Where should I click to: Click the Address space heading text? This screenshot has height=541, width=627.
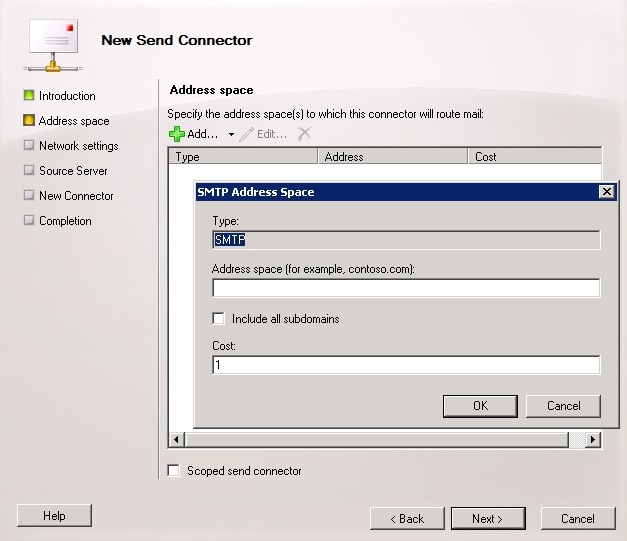click(212, 90)
